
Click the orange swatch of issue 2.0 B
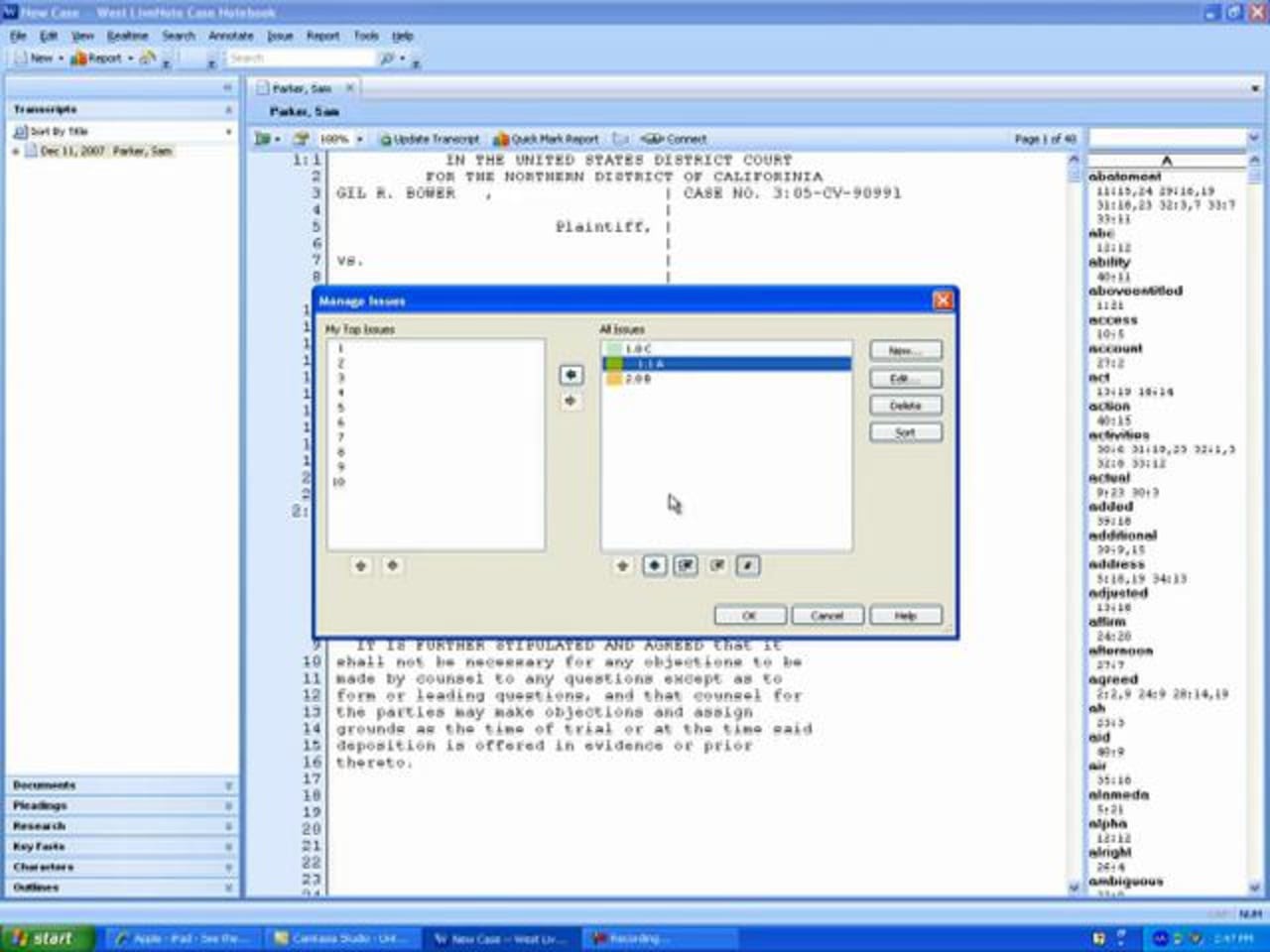(614, 379)
